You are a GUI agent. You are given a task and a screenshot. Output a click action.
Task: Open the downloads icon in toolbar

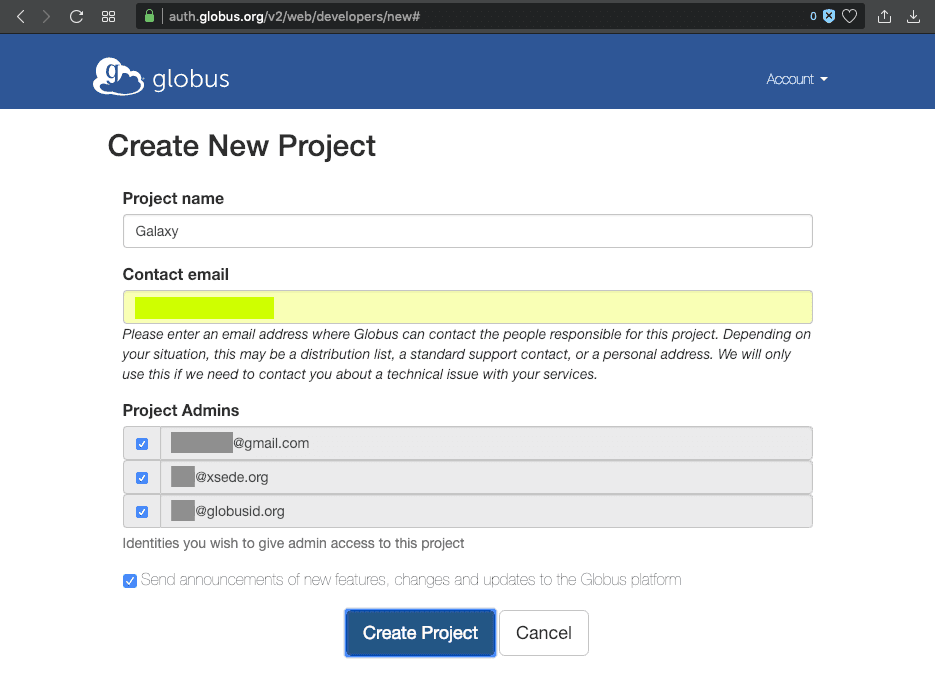click(913, 16)
